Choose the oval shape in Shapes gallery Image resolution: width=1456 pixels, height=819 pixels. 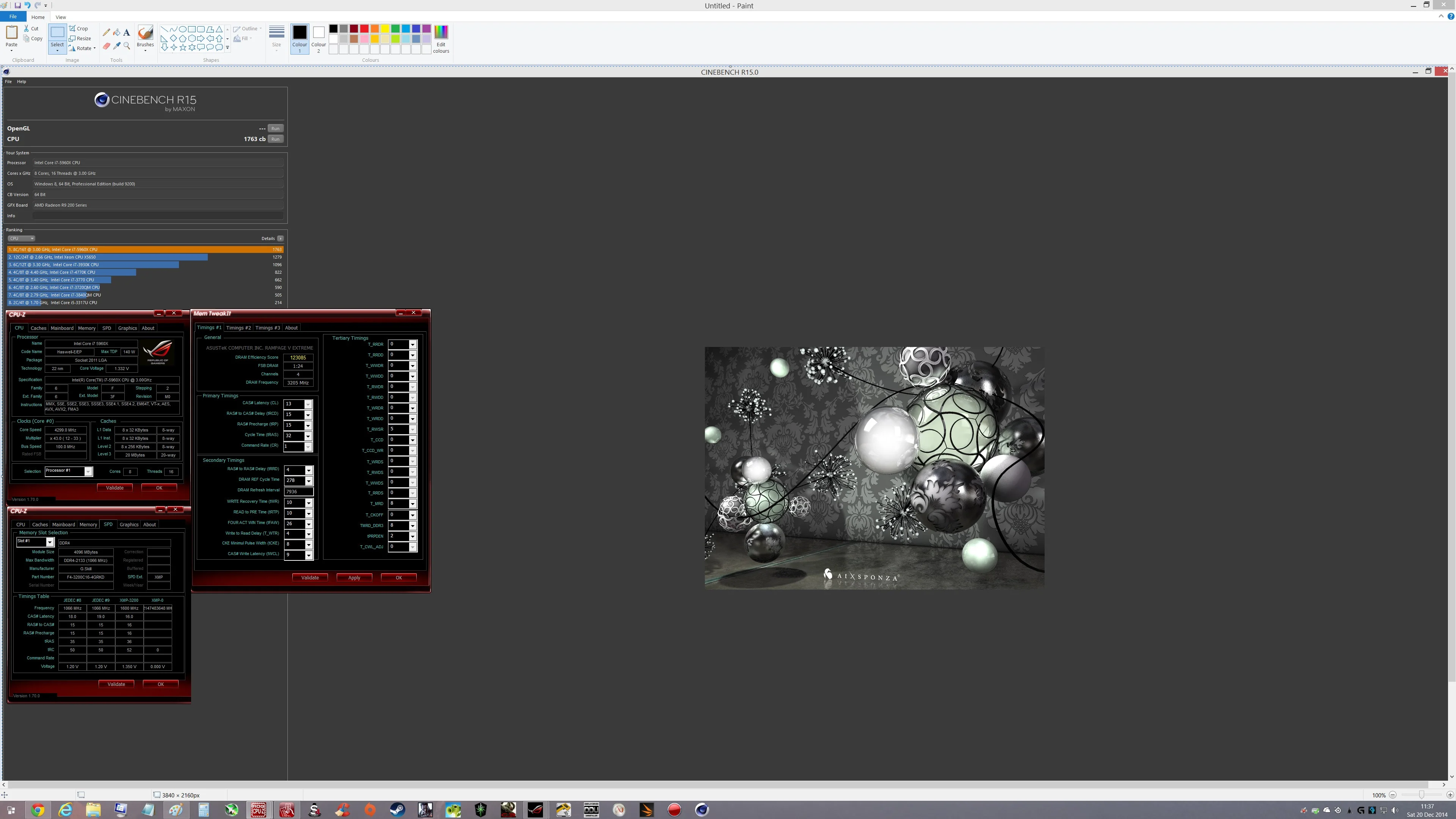[182, 29]
